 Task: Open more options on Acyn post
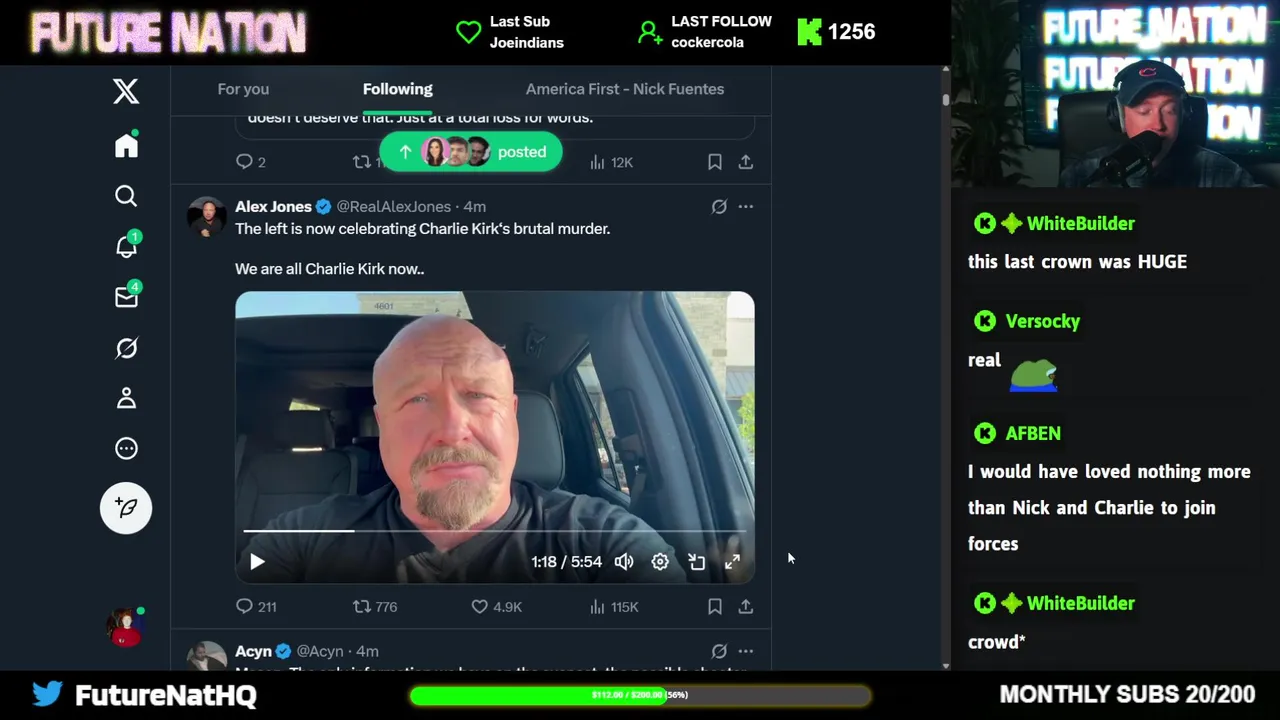746,651
